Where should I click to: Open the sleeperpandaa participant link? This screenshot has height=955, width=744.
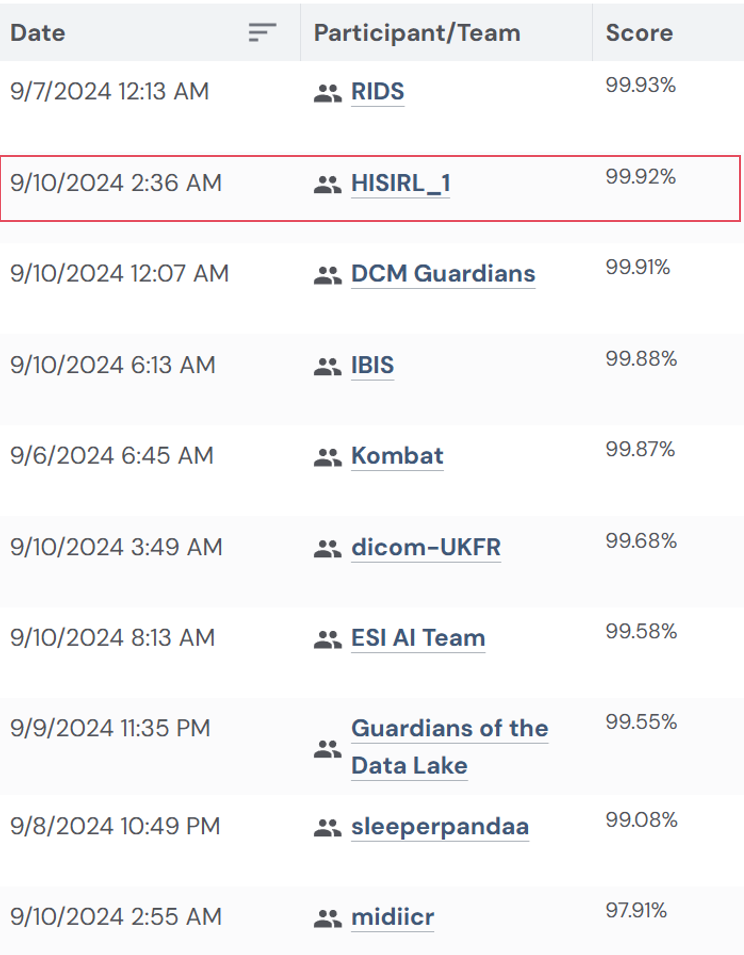pyautogui.click(x=440, y=827)
